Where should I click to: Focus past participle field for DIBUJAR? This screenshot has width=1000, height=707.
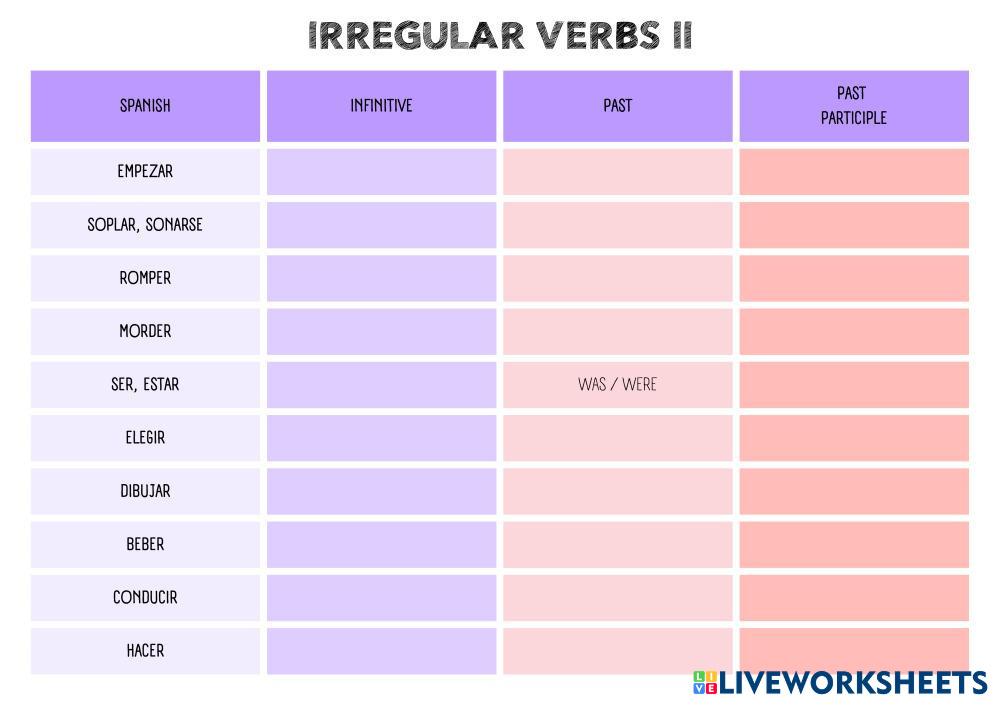[x=853, y=491]
